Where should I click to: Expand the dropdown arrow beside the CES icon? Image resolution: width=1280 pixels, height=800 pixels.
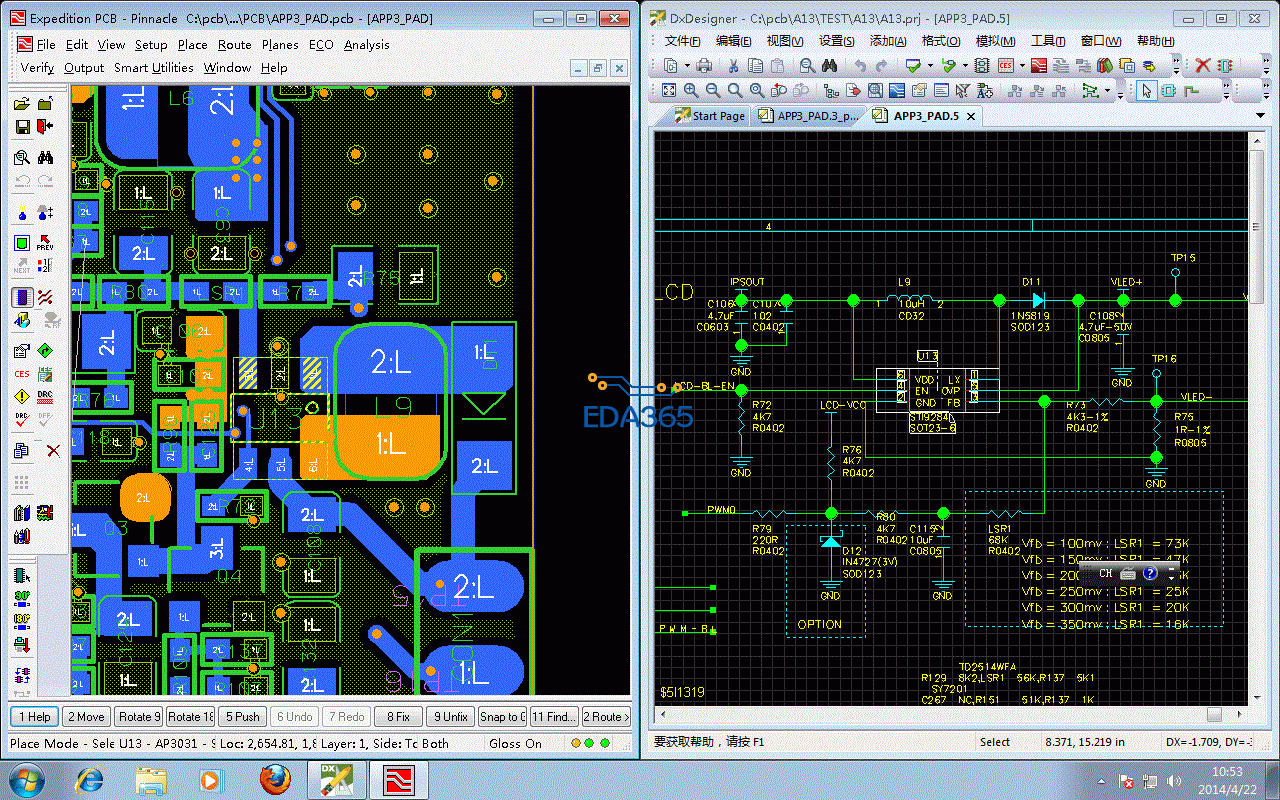click(x=1020, y=66)
